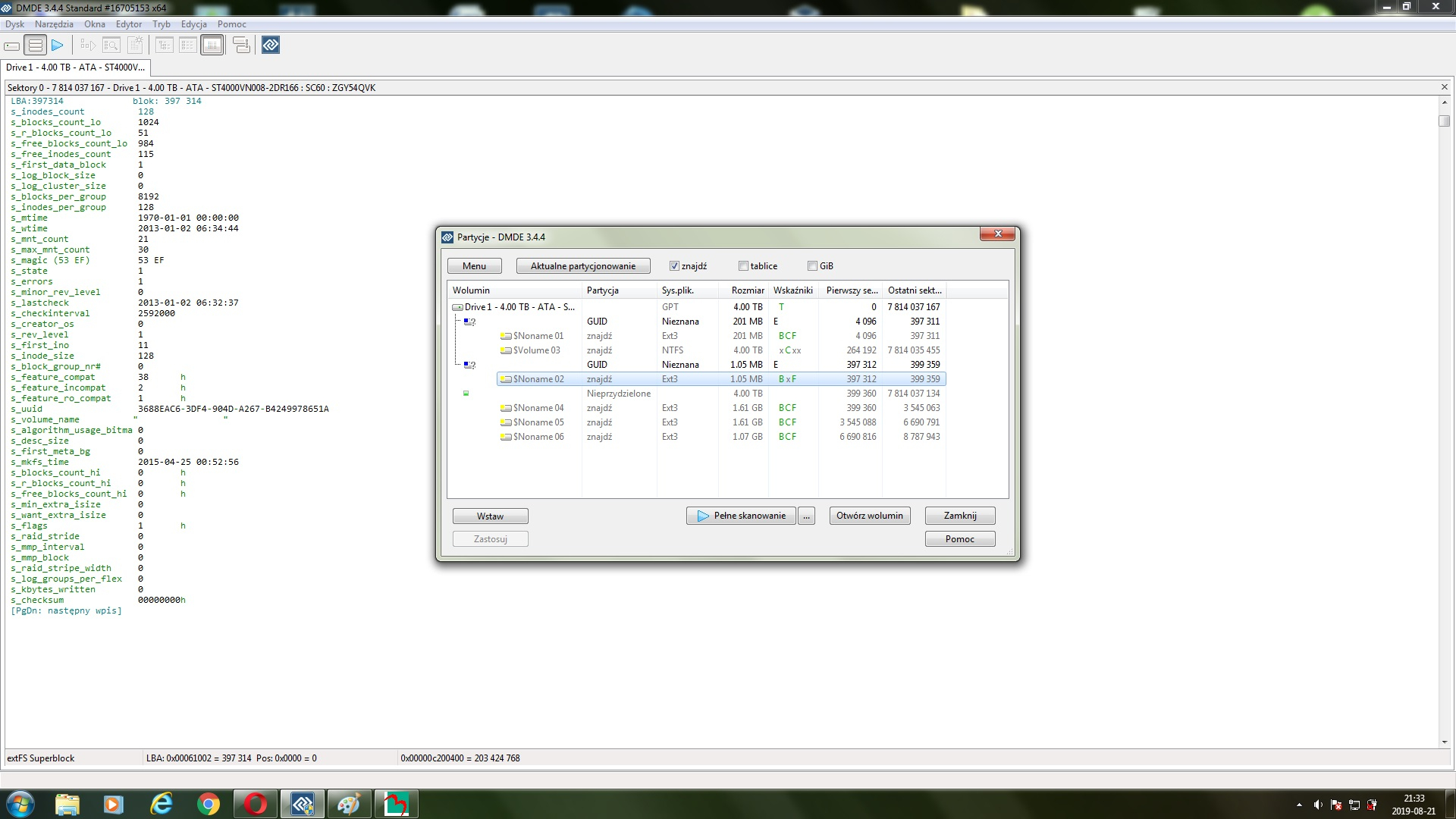Viewport: 1456px width, 819px height.
Task: Click the s_magic (53 EF) field
Action: [50, 260]
